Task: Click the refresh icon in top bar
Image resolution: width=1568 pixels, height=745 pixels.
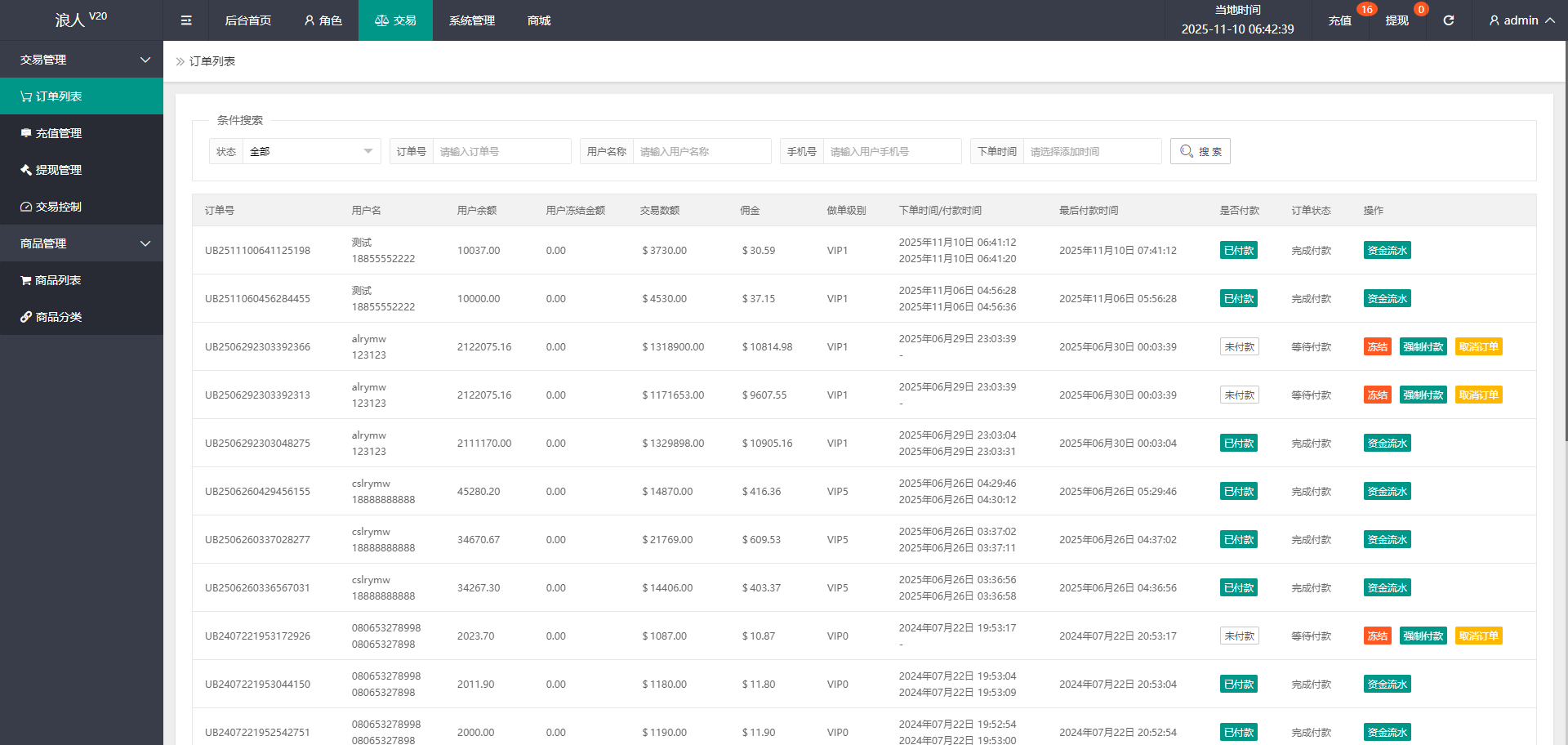Action: pos(1448,20)
